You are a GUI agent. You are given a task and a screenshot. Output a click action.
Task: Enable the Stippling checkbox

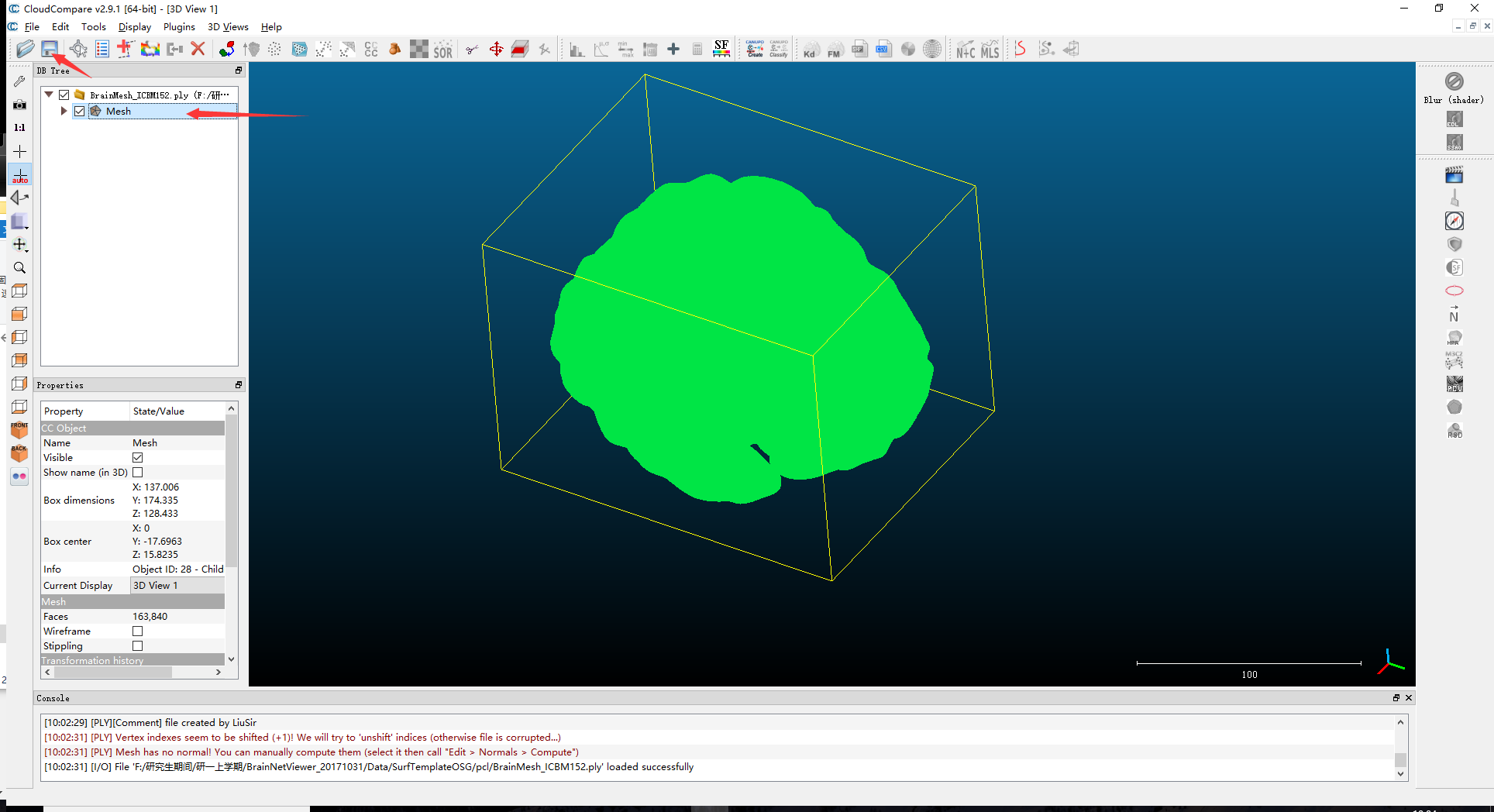pyautogui.click(x=138, y=645)
